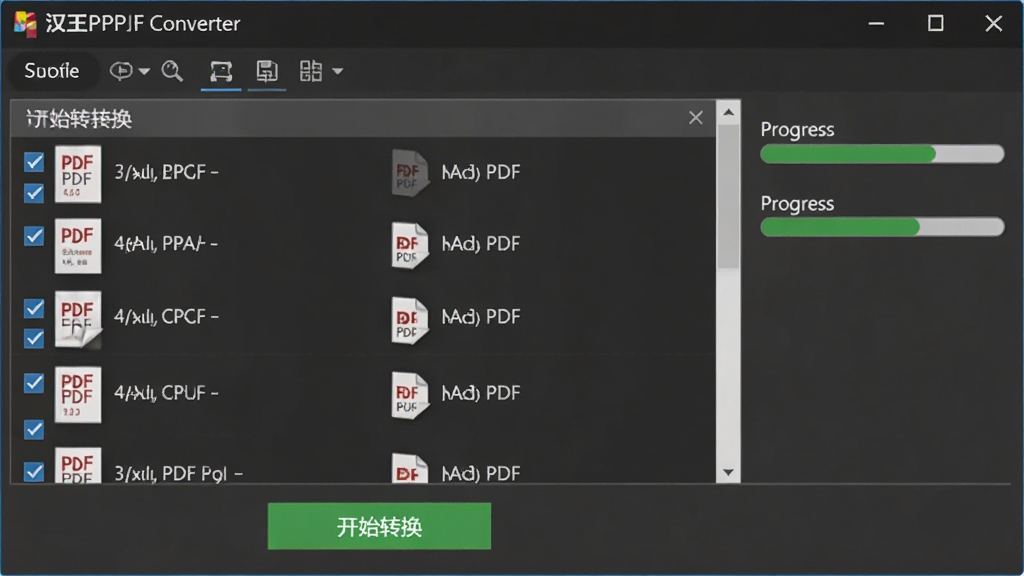Click output PDF file icon in CPCF row
The image size is (1024, 576).
pyautogui.click(x=410, y=320)
